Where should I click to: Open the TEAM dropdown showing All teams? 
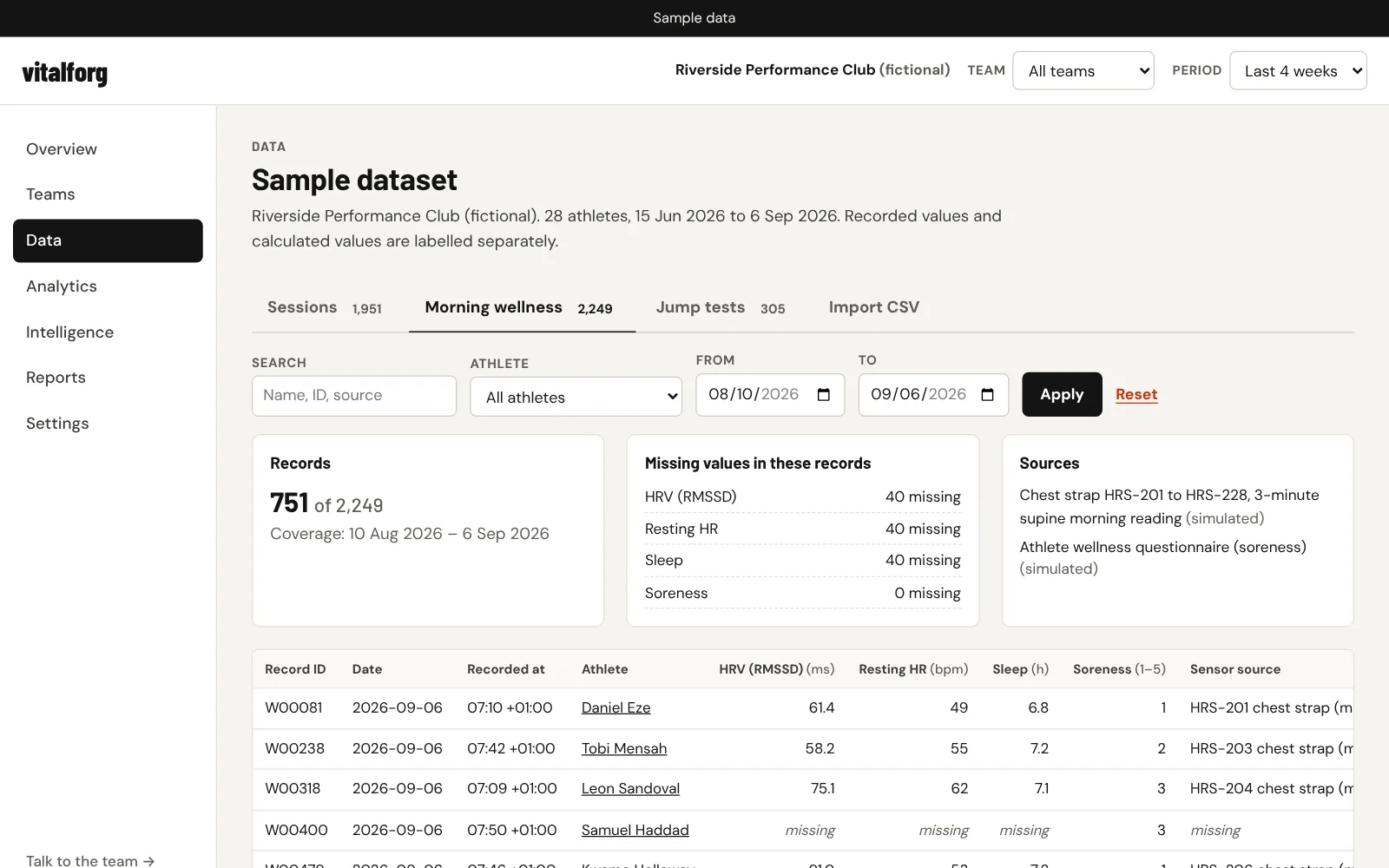coord(1083,70)
